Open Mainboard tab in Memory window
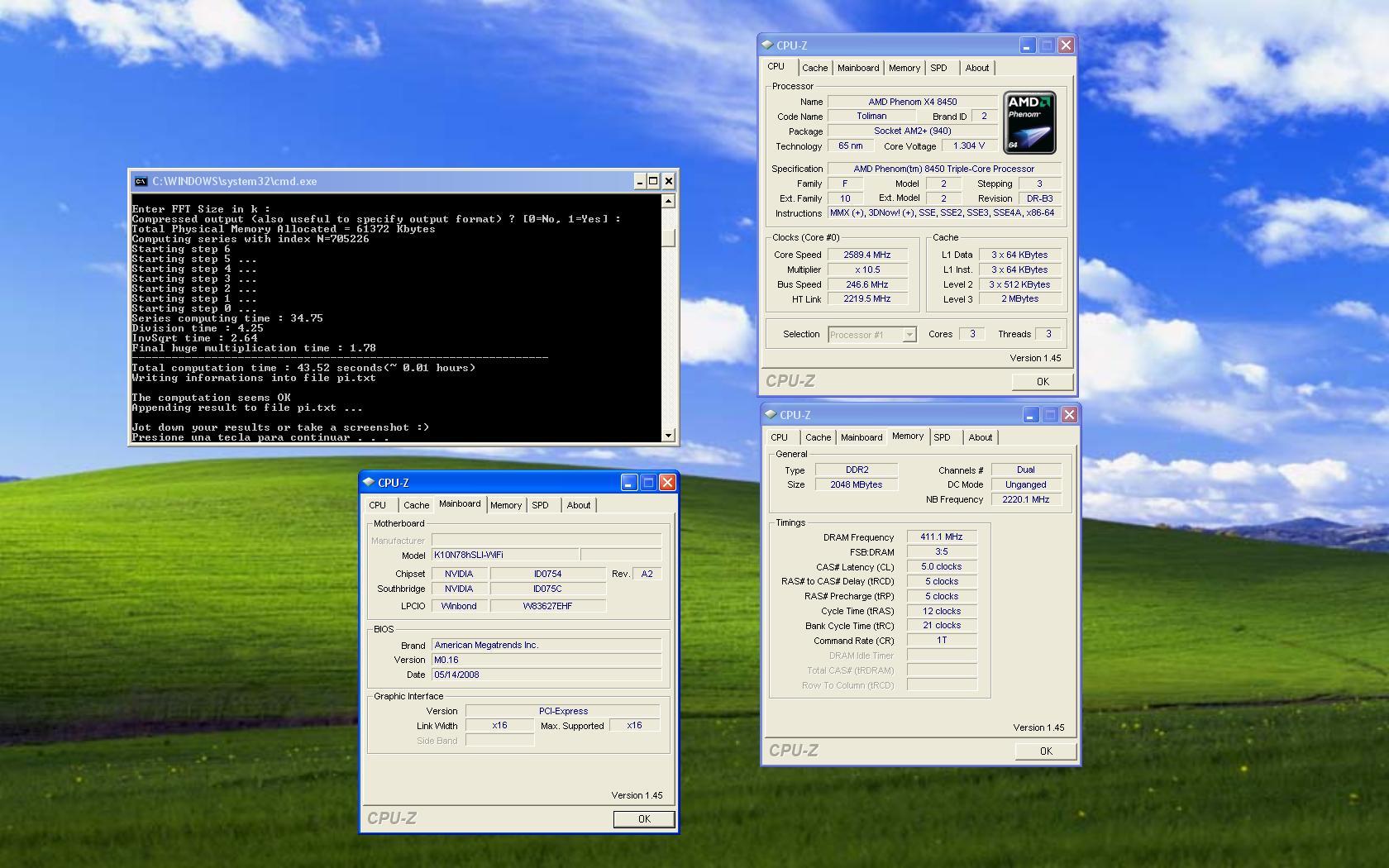 click(x=862, y=437)
